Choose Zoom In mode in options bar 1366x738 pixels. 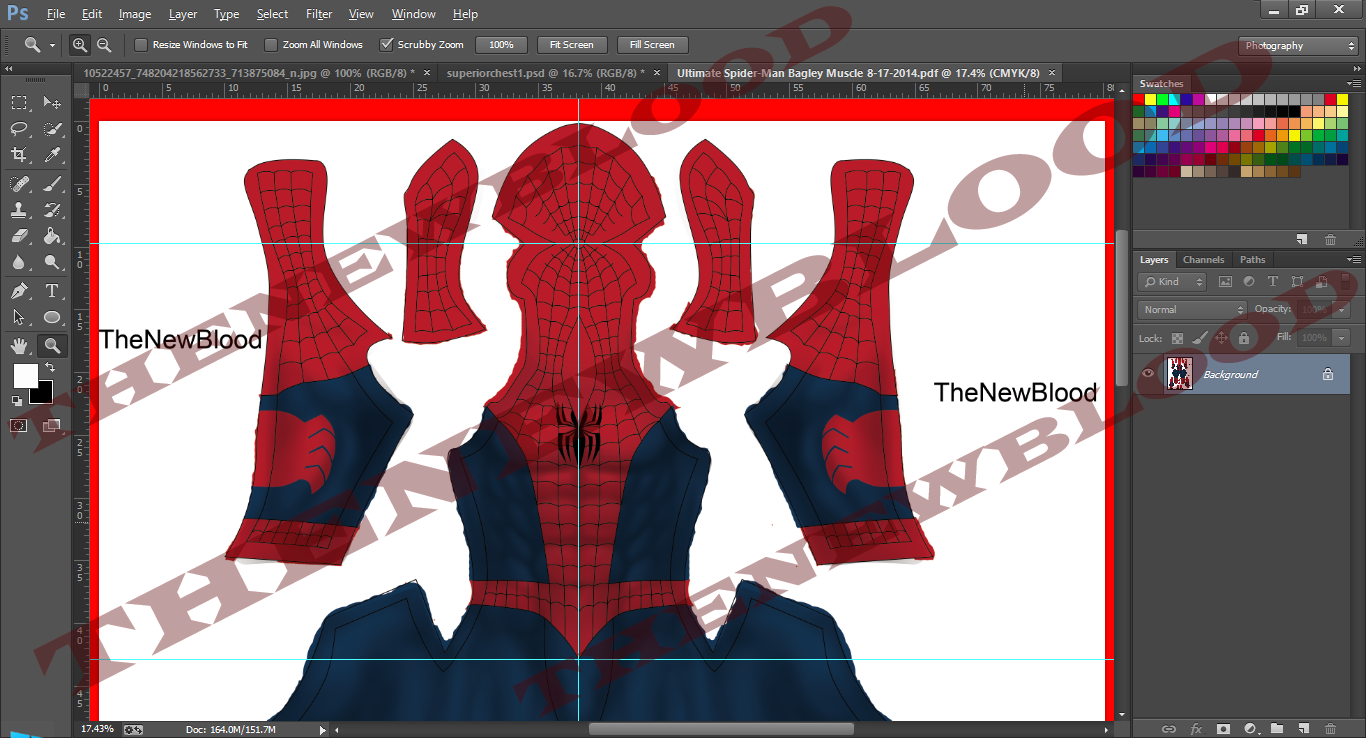point(80,45)
